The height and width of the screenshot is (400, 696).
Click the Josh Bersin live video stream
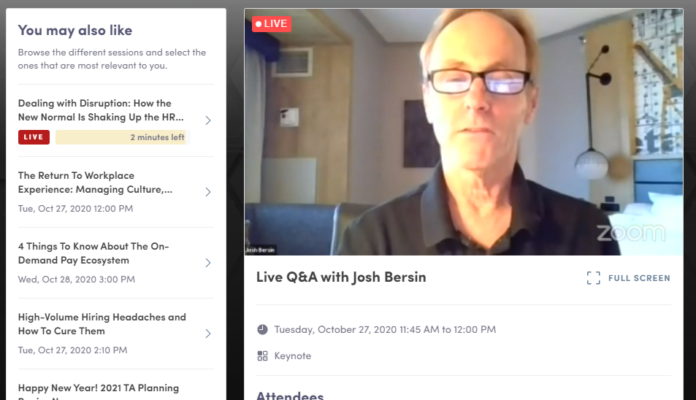pos(464,132)
